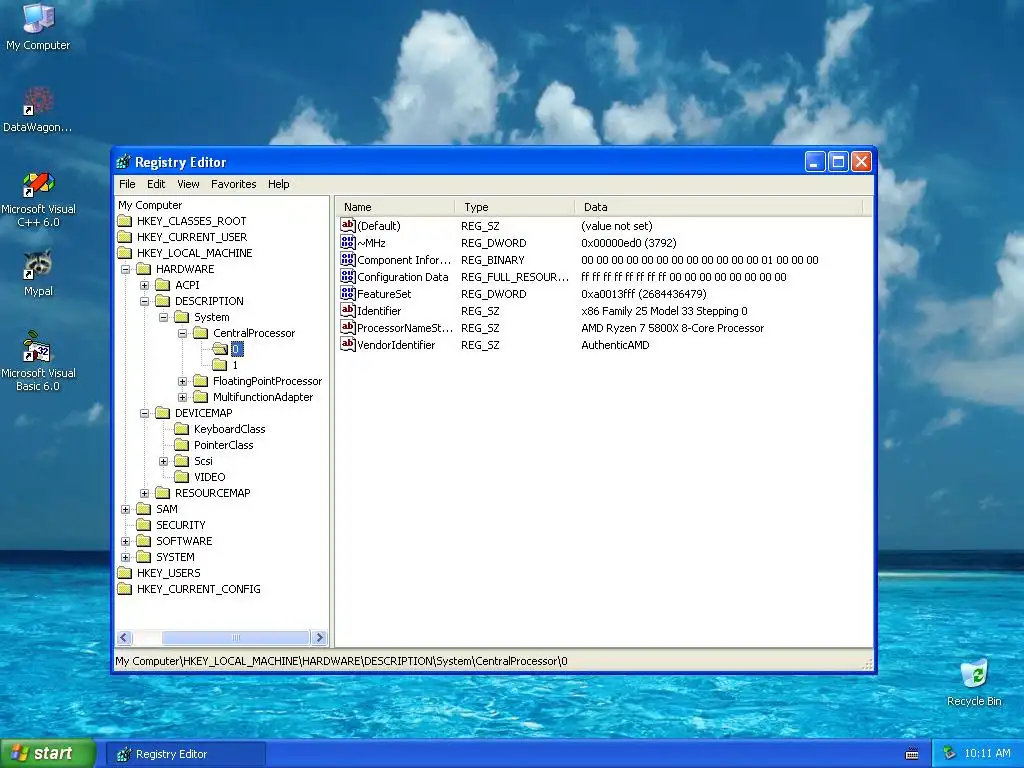Viewport: 1024px width, 768px height.
Task: Click the tree pane horizontal scrollbar thumb
Action: (x=235, y=637)
